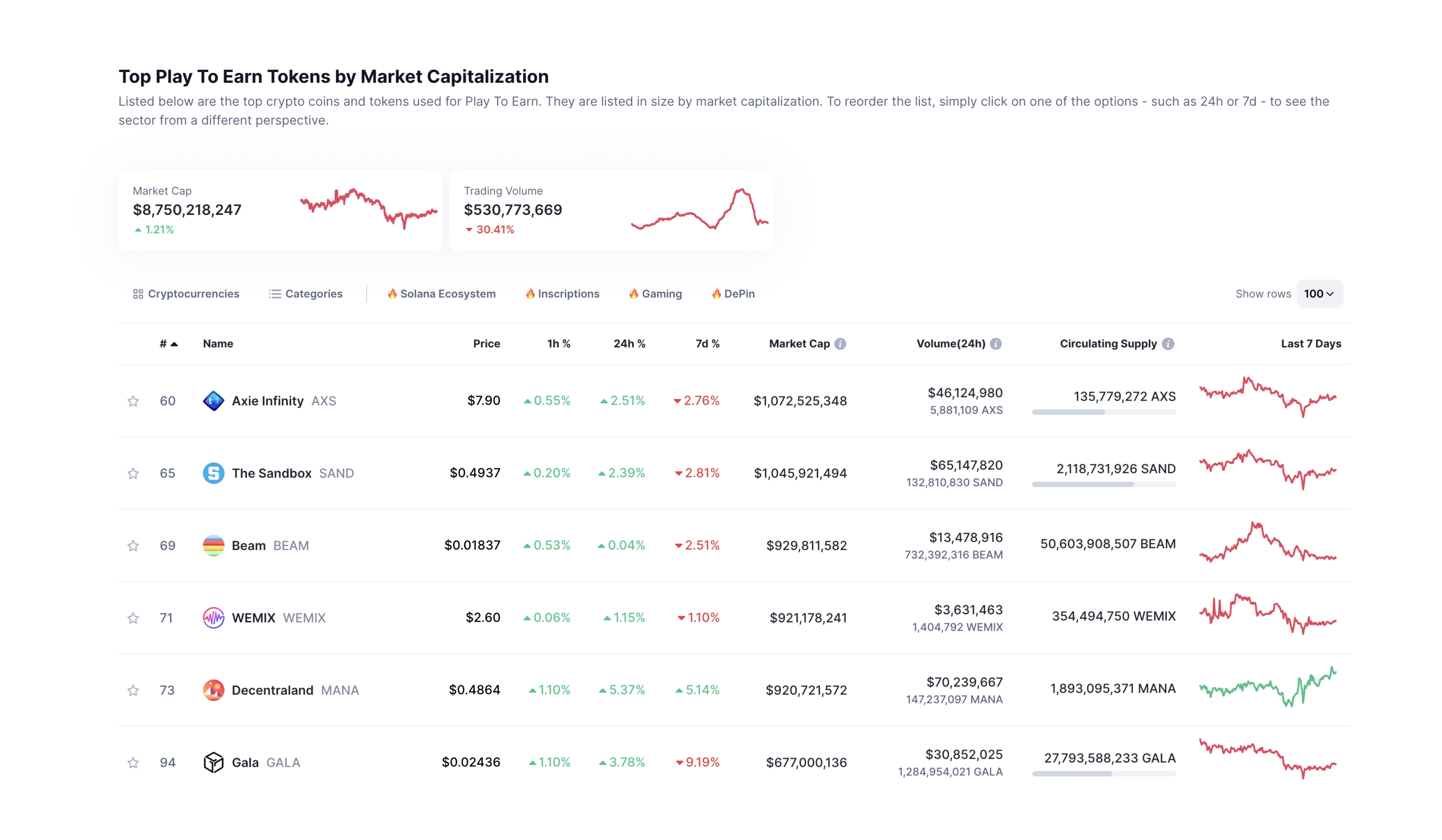Add Decentraland to watchlist via star
Image resolution: width=1442 pixels, height=840 pixels.
(x=133, y=690)
